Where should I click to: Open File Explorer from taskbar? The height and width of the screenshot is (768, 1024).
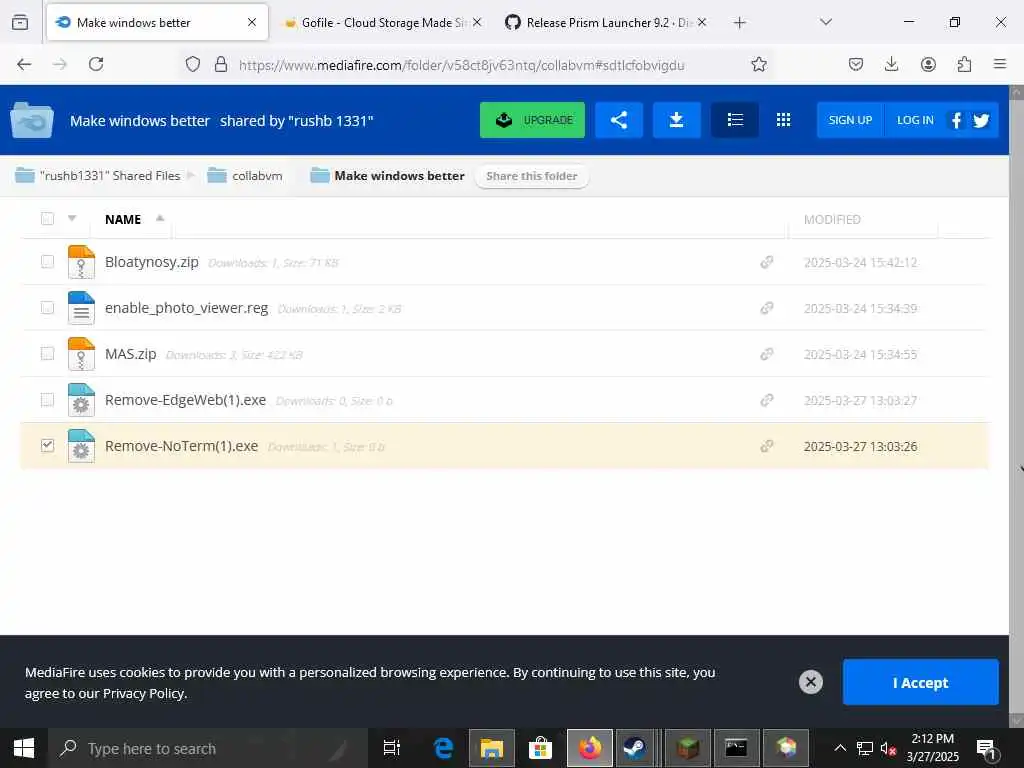point(492,748)
